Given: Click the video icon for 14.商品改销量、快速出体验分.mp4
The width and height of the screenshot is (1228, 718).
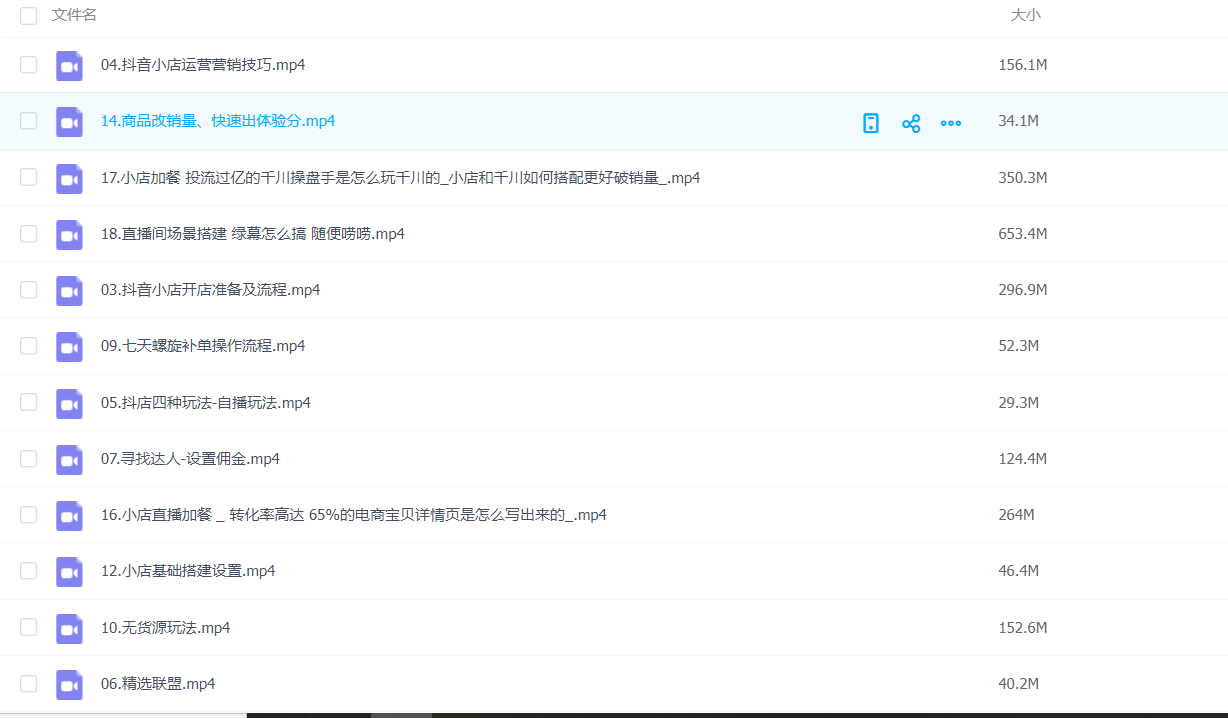Looking at the screenshot, I should pyautogui.click(x=69, y=122).
